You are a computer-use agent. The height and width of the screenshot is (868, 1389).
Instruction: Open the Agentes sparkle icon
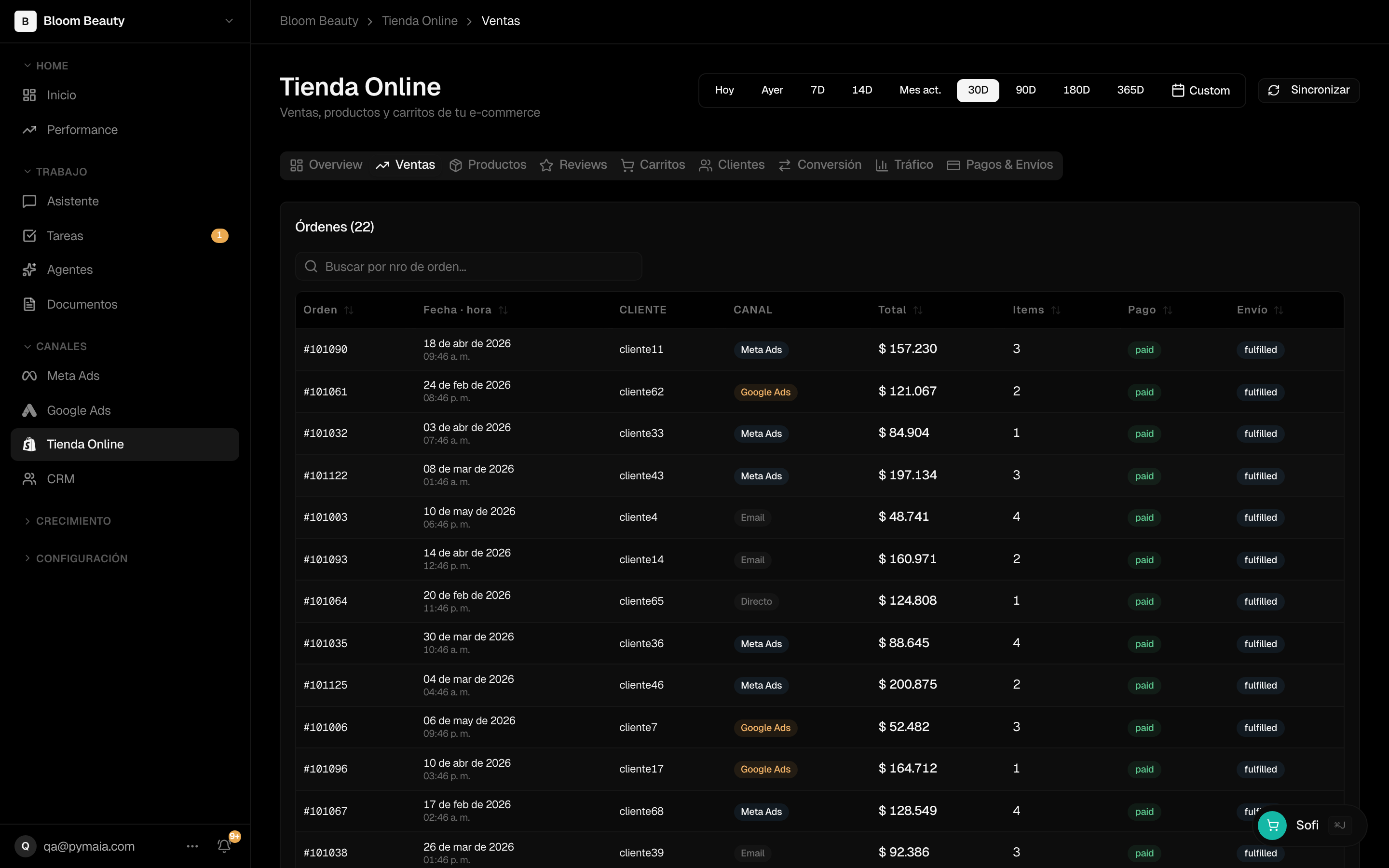click(x=29, y=270)
